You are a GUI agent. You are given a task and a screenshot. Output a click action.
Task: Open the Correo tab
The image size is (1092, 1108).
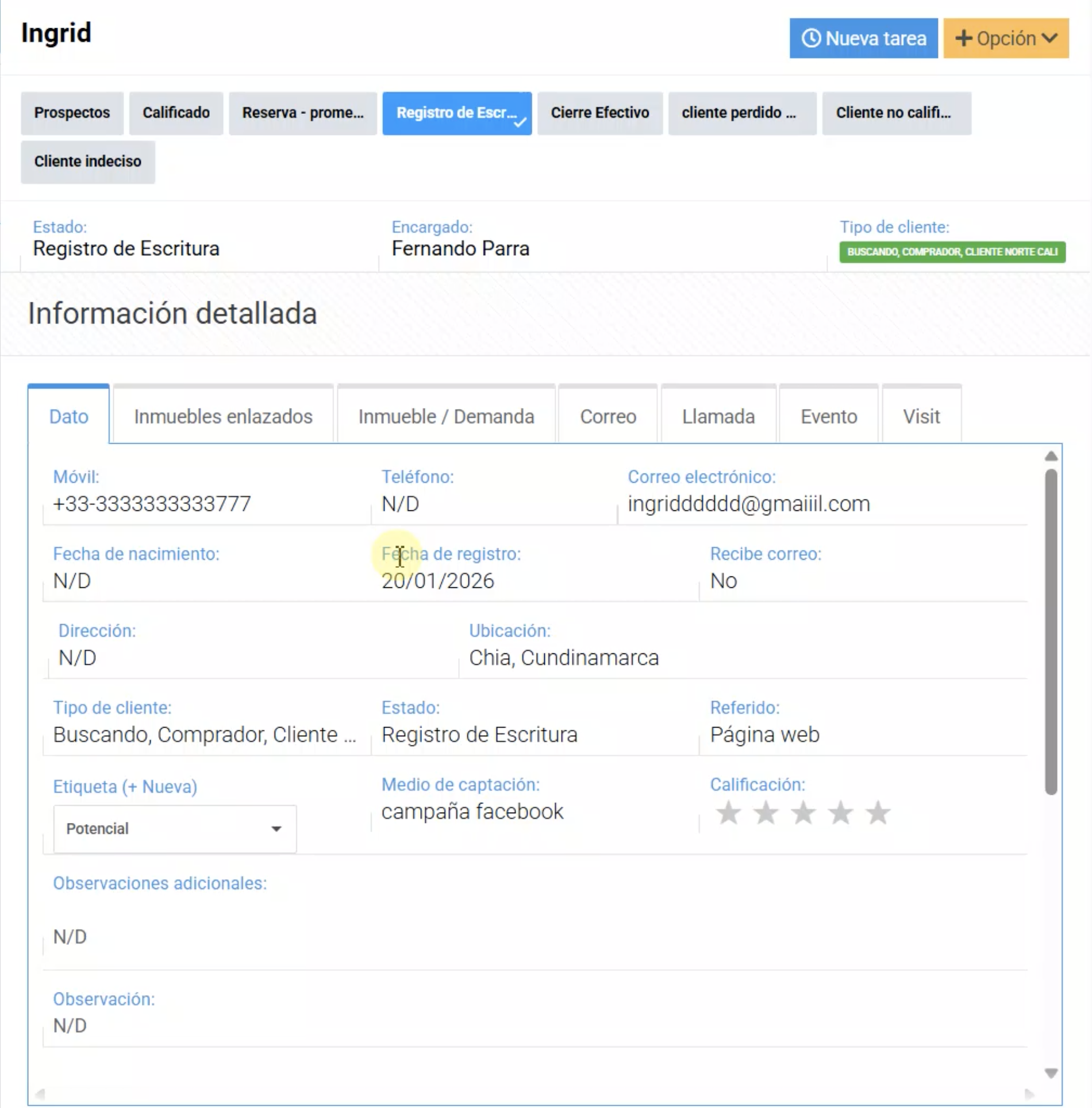click(x=607, y=417)
